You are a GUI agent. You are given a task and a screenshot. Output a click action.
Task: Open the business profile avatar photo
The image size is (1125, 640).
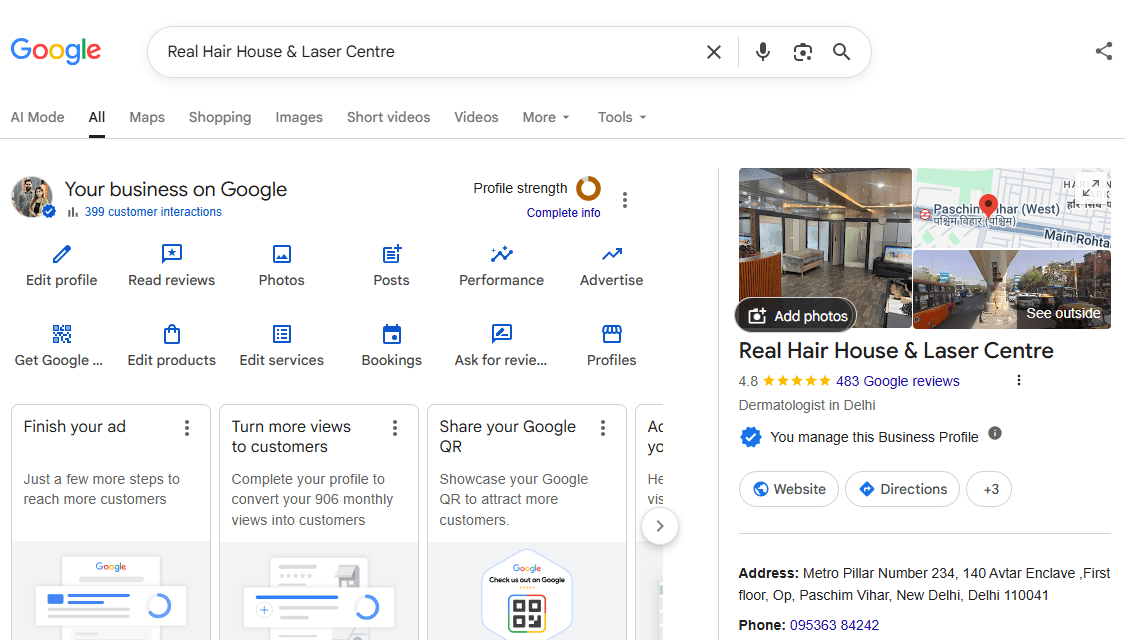(x=32, y=197)
